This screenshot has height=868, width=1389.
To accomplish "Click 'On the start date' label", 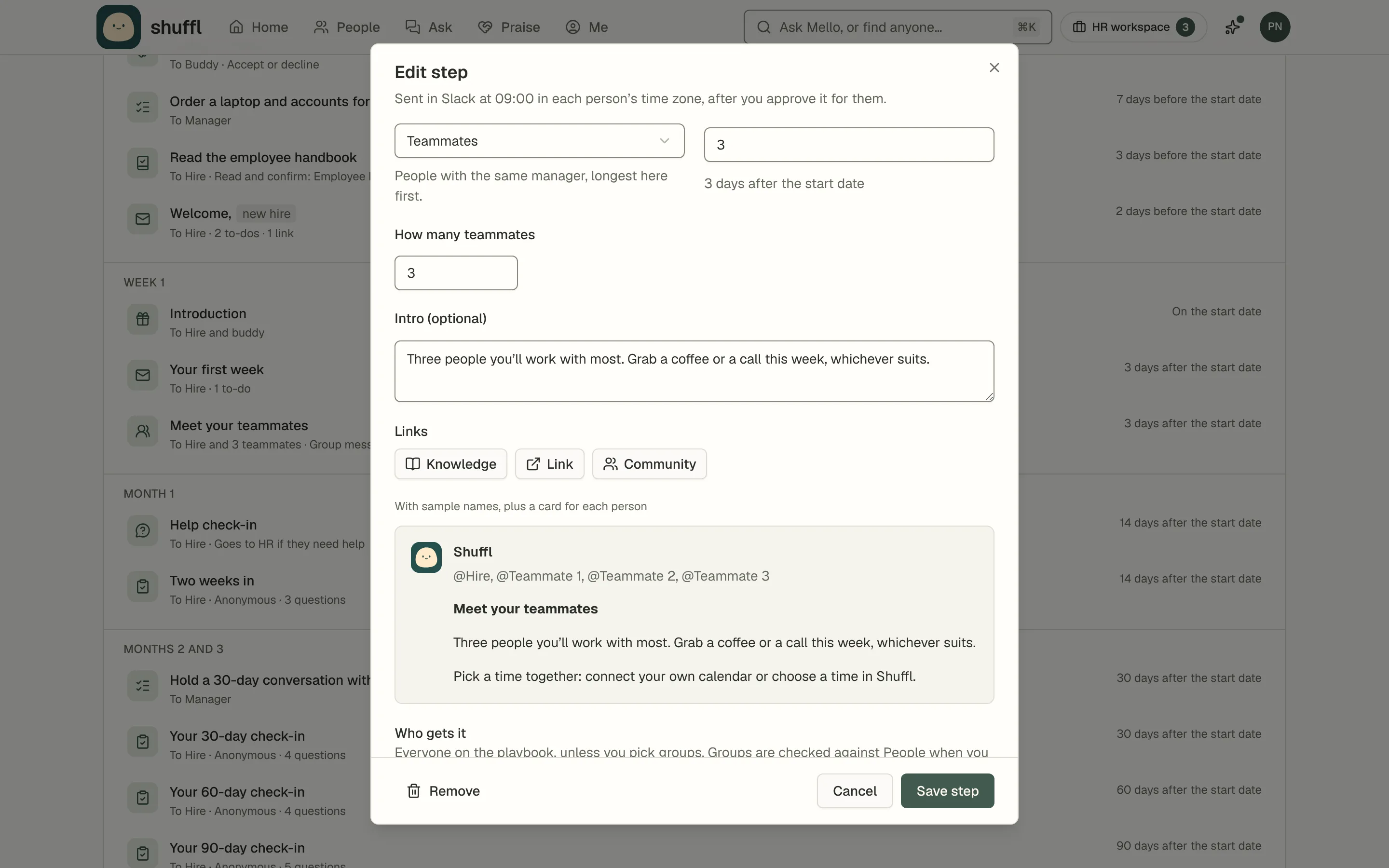I will pyautogui.click(x=1216, y=312).
